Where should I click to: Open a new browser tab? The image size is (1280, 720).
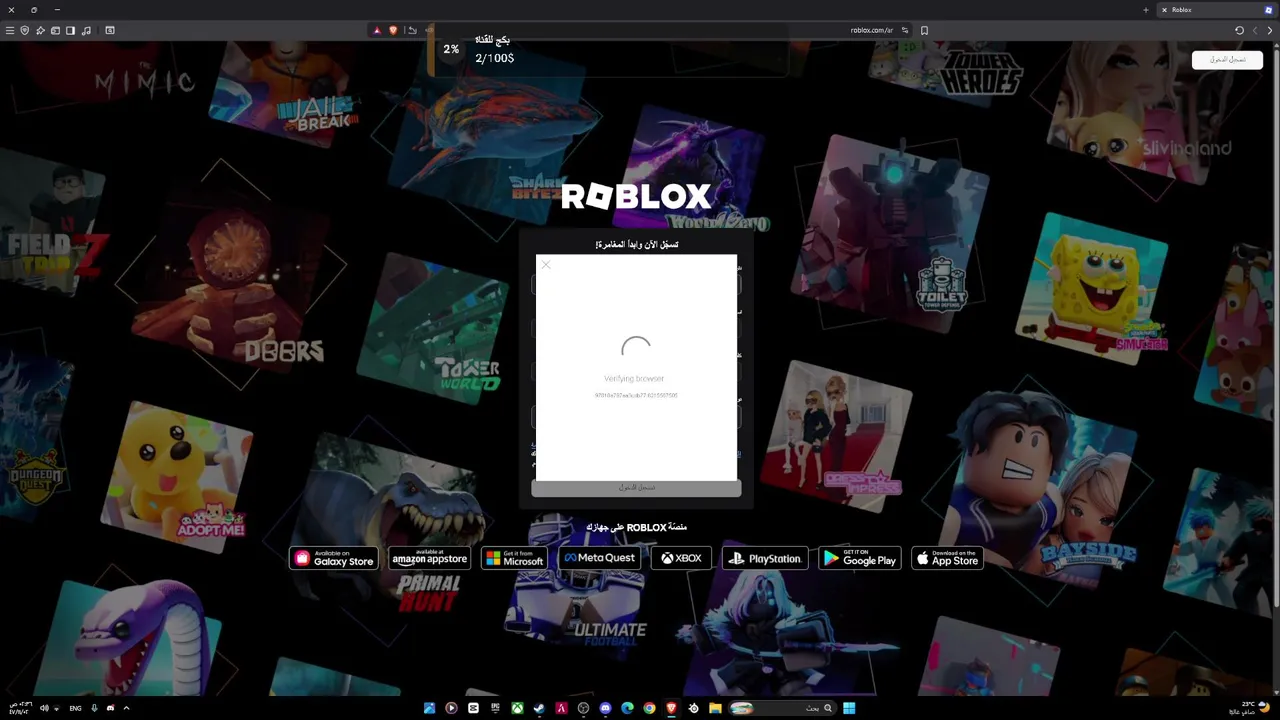click(1146, 10)
